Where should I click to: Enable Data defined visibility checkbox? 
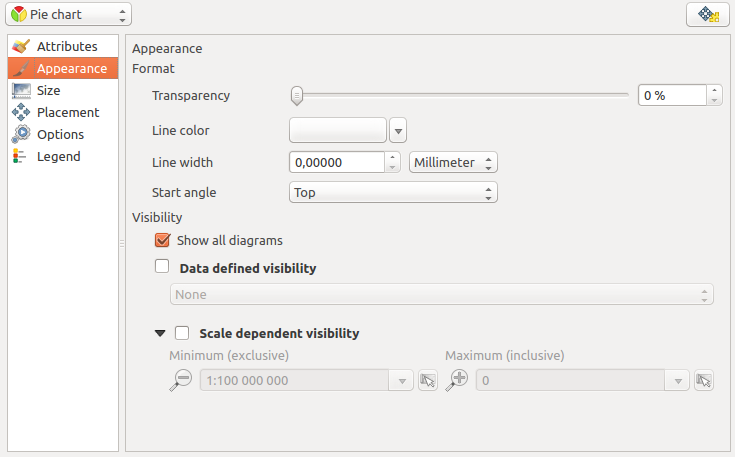point(162,267)
